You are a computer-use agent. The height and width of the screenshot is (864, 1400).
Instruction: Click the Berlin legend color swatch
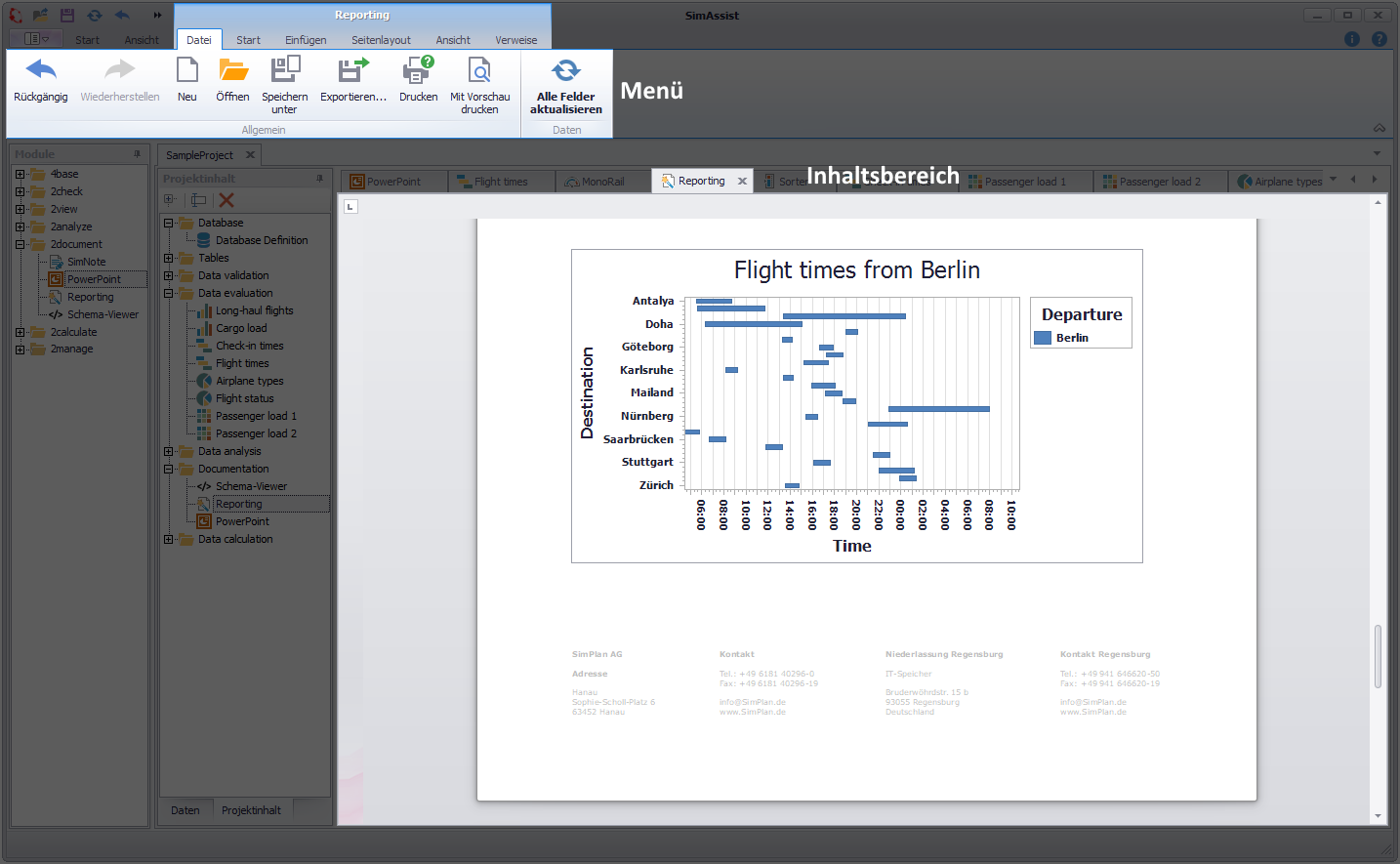[x=1043, y=338]
